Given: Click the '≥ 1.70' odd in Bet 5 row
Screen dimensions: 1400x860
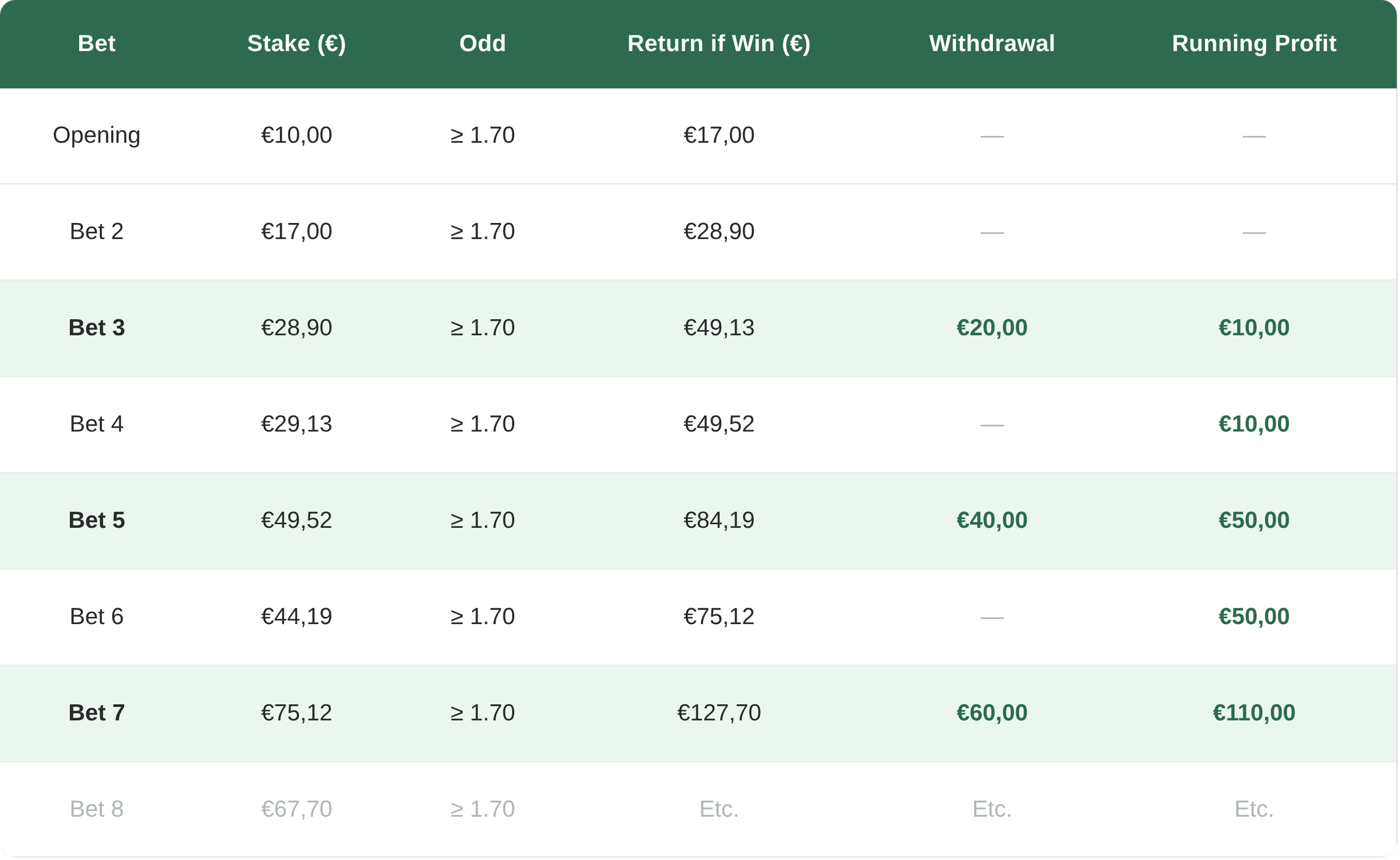Looking at the screenshot, I should point(483,520).
